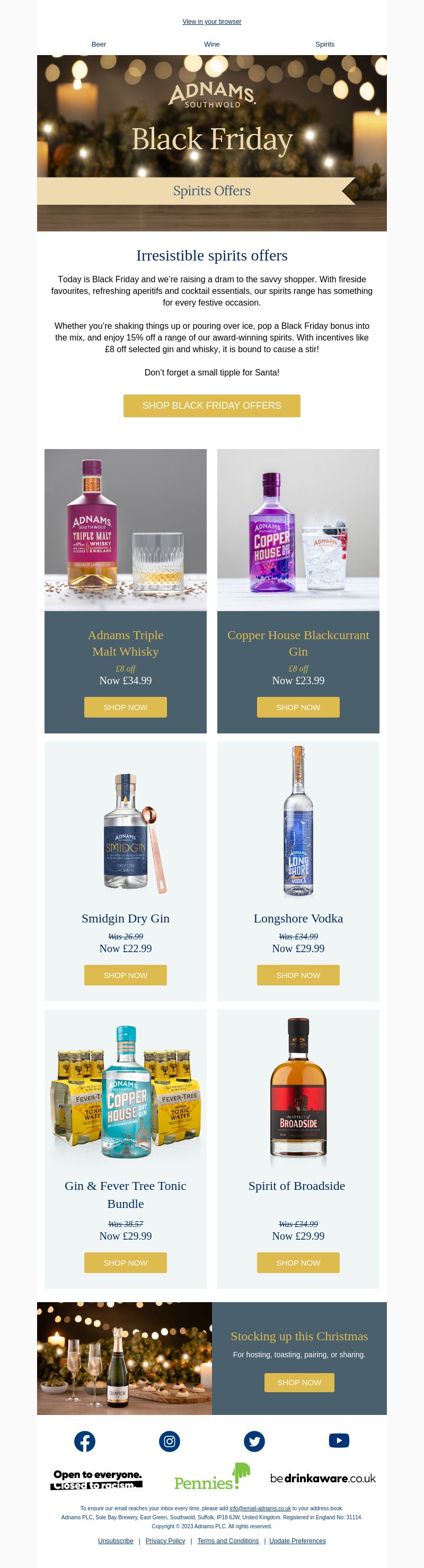Open the Facebook social icon

[x=85, y=1441]
